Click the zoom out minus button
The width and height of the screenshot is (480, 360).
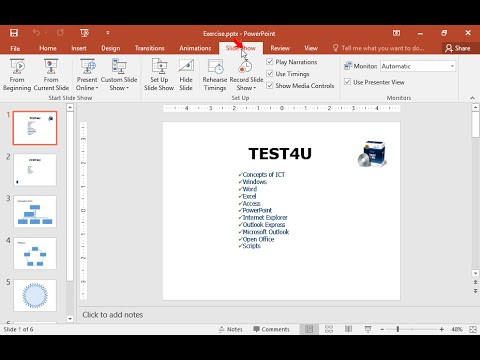pos(382,329)
